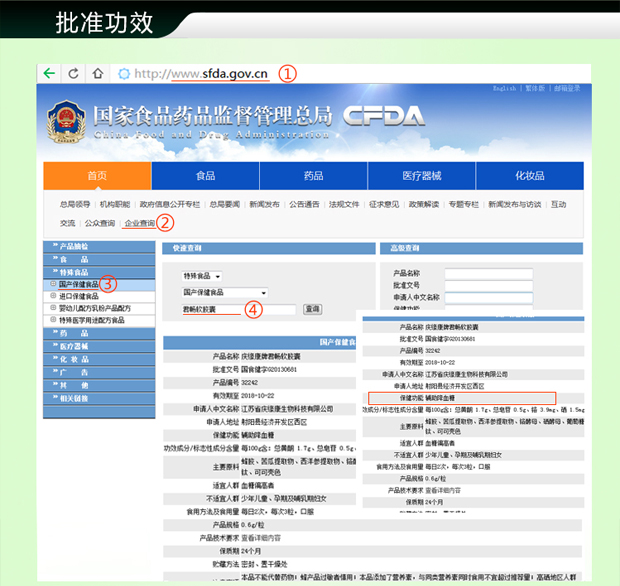Open the 公众查询 link
The height and width of the screenshot is (586, 620).
(100, 223)
